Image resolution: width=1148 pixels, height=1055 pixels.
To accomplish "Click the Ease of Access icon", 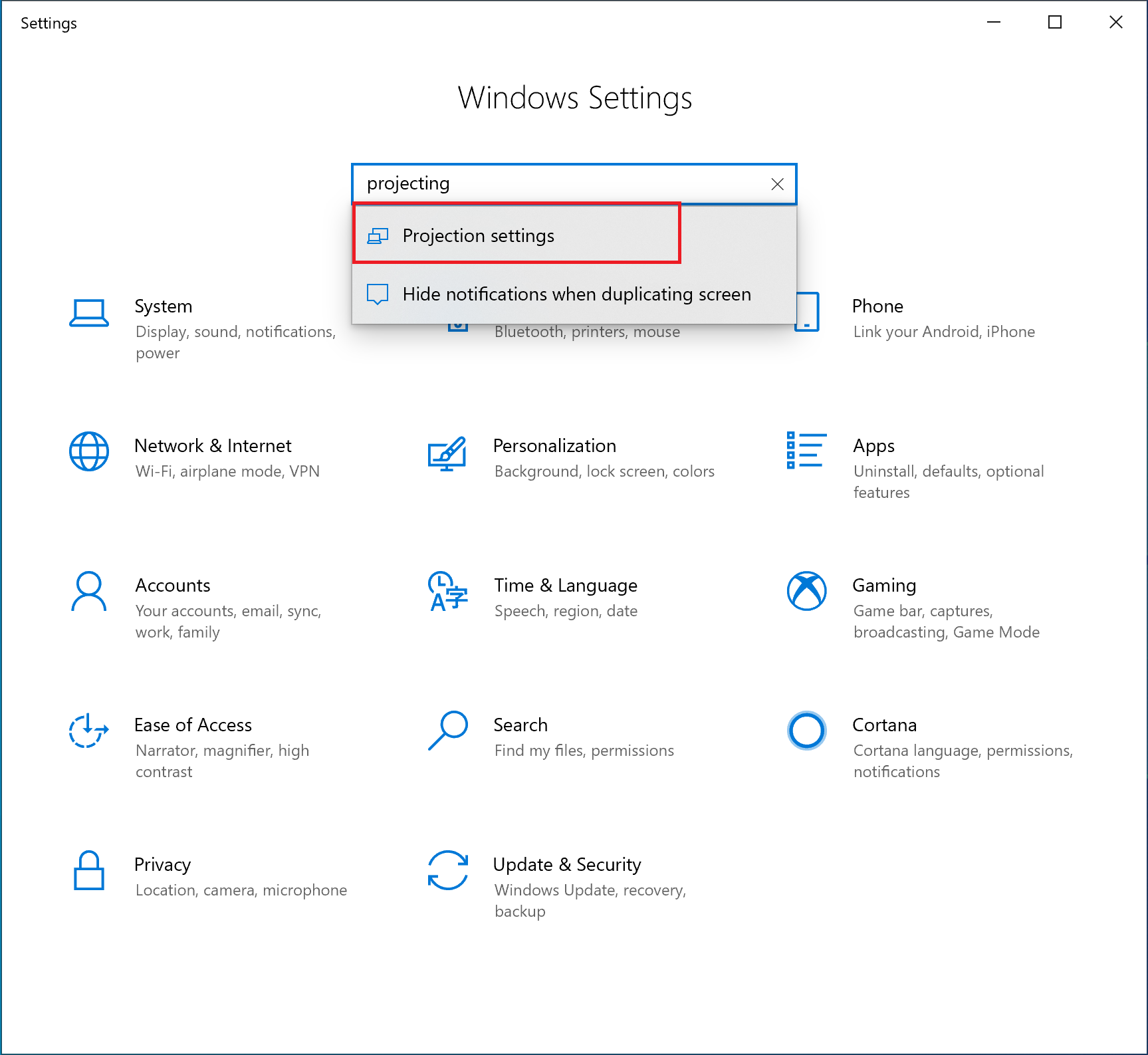I will click(x=89, y=731).
